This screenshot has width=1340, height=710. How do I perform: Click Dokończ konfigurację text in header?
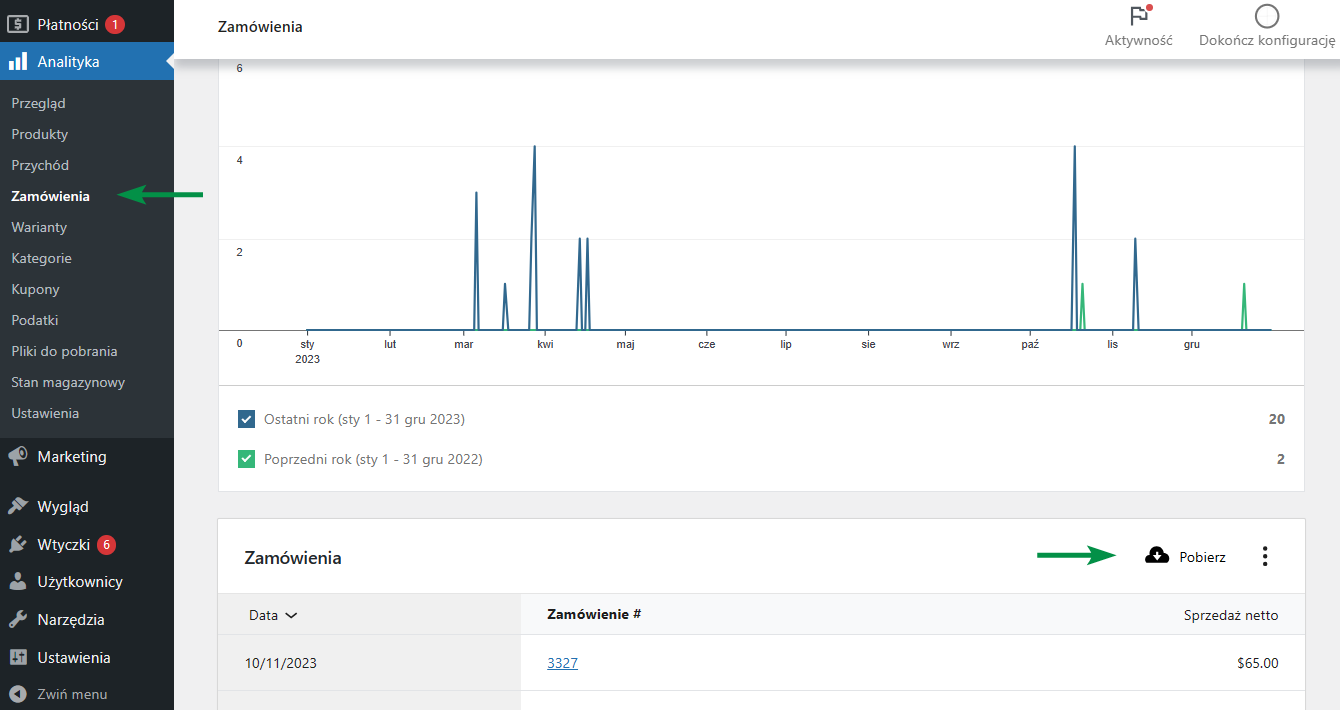click(x=1267, y=41)
